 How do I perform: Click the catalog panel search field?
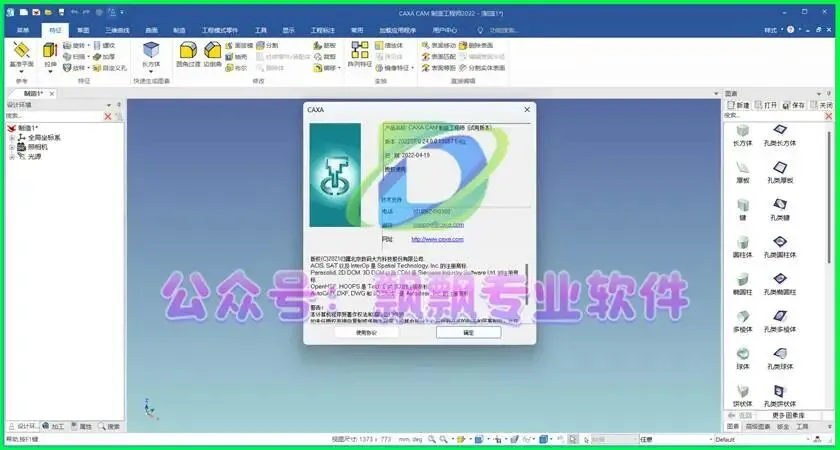tap(774, 116)
